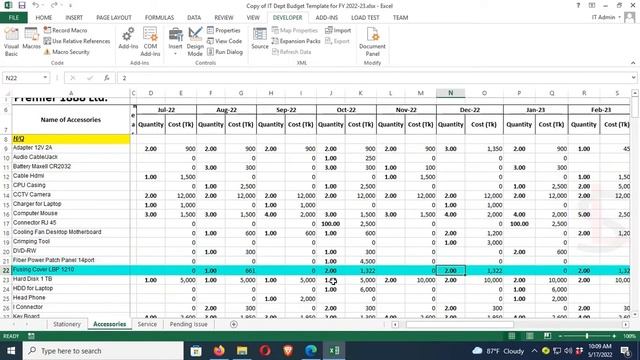Switch to the DATA tab
The image size is (640, 360).
[x=194, y=18]
